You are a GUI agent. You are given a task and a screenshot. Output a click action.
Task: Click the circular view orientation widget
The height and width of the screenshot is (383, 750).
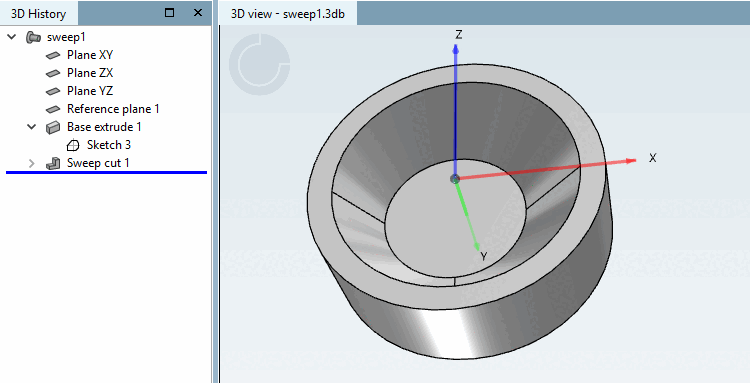point(259,64)
